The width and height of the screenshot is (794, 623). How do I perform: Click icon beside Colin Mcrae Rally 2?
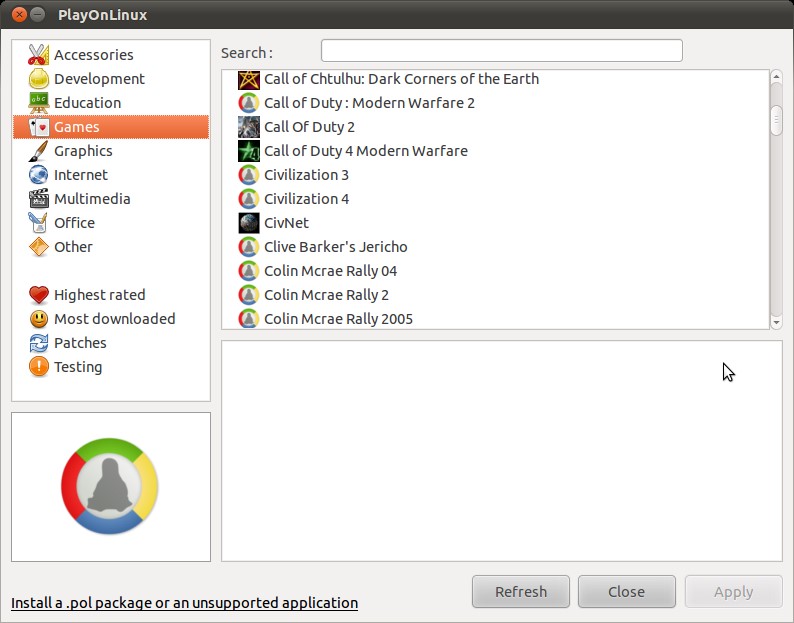click(x=249, y=295)
